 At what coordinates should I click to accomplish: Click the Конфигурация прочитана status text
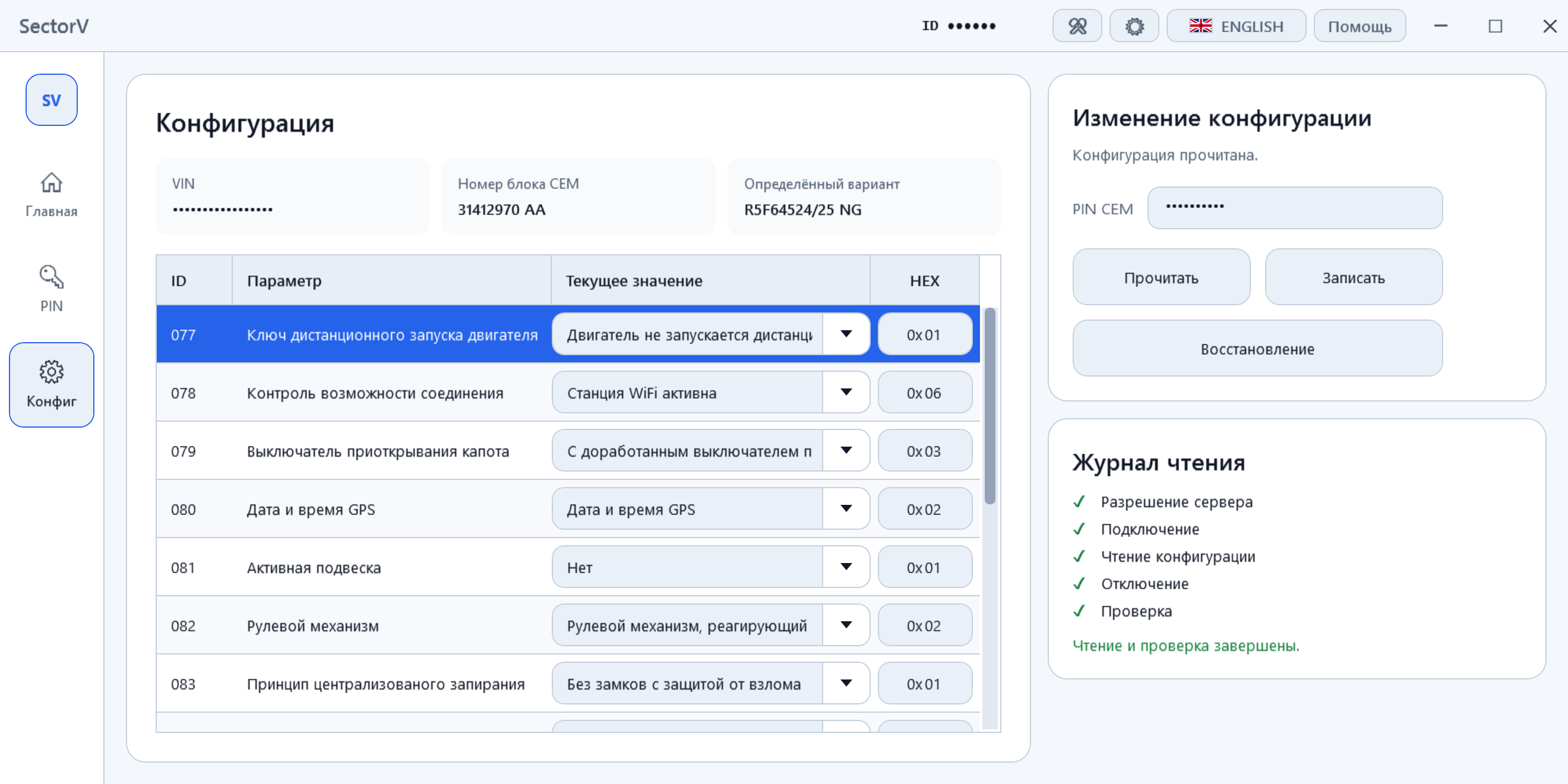click(1165, 155)
